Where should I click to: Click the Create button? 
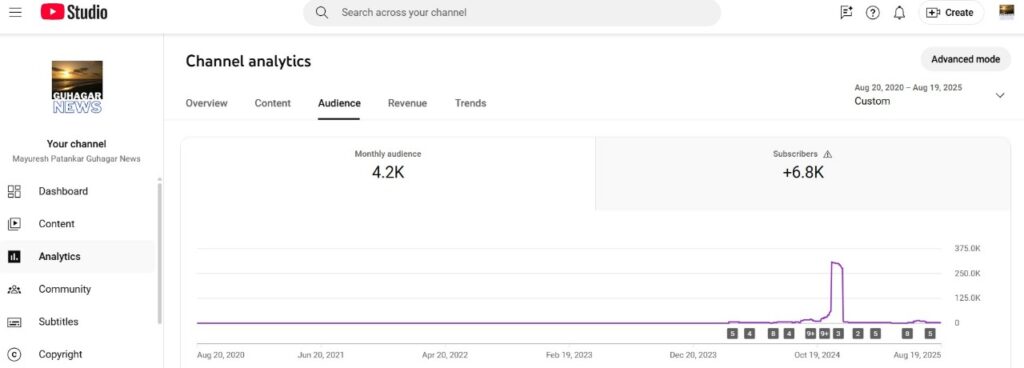(951, 12)
